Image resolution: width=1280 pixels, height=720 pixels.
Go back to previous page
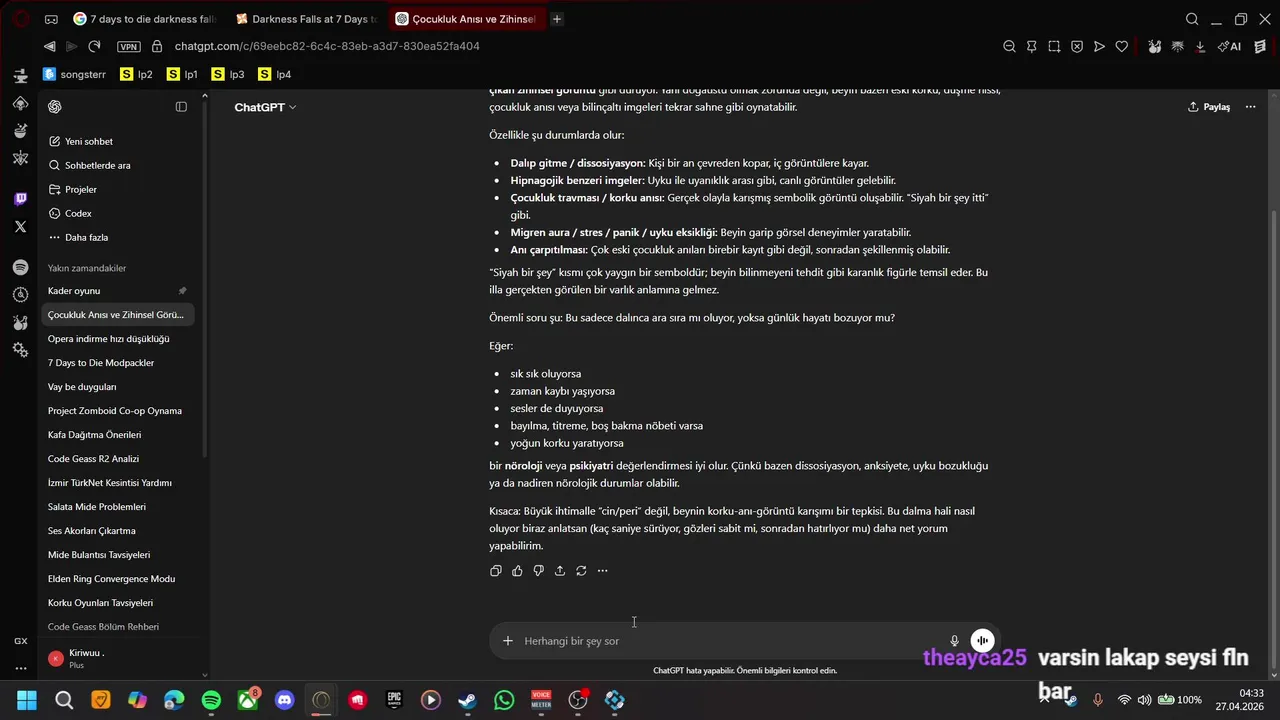click(x=49, y=46)
